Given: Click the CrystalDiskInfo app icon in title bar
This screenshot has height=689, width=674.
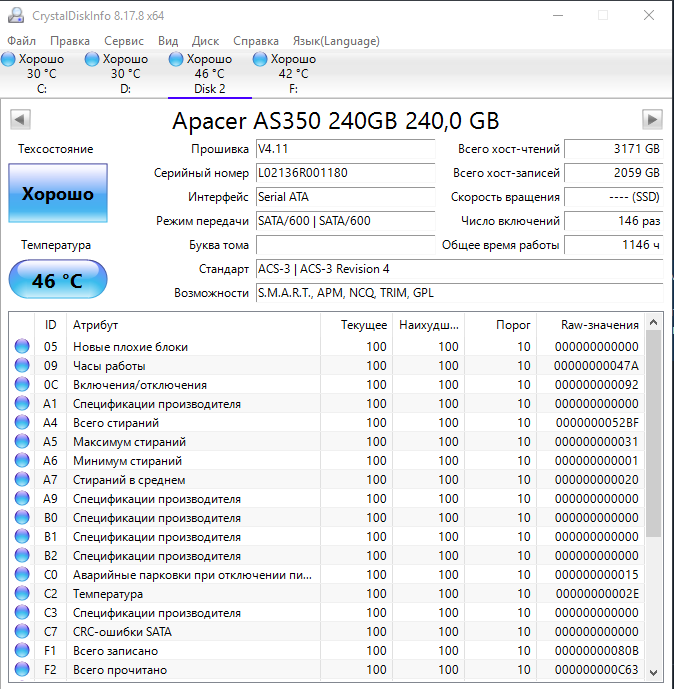Looking at the screenshot, I should pos(16,15).
